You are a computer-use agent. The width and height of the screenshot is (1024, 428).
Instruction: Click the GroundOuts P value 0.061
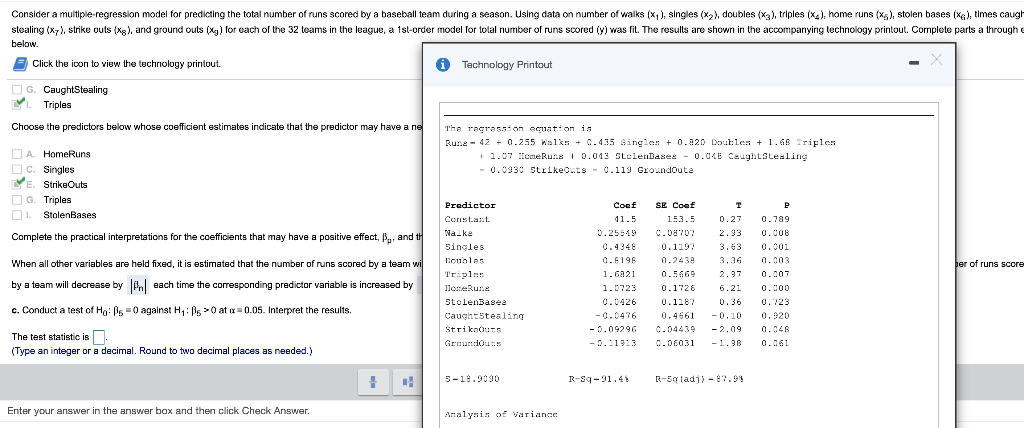(x=775, y=342)
